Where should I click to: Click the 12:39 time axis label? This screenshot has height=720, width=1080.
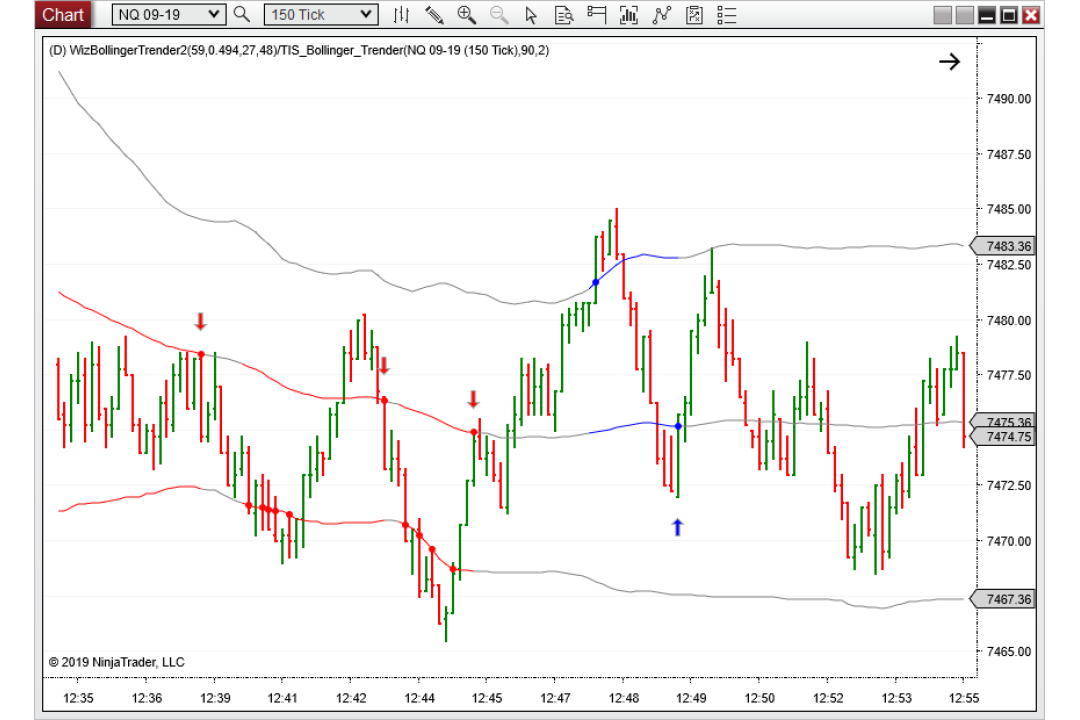tap(215, 698)
